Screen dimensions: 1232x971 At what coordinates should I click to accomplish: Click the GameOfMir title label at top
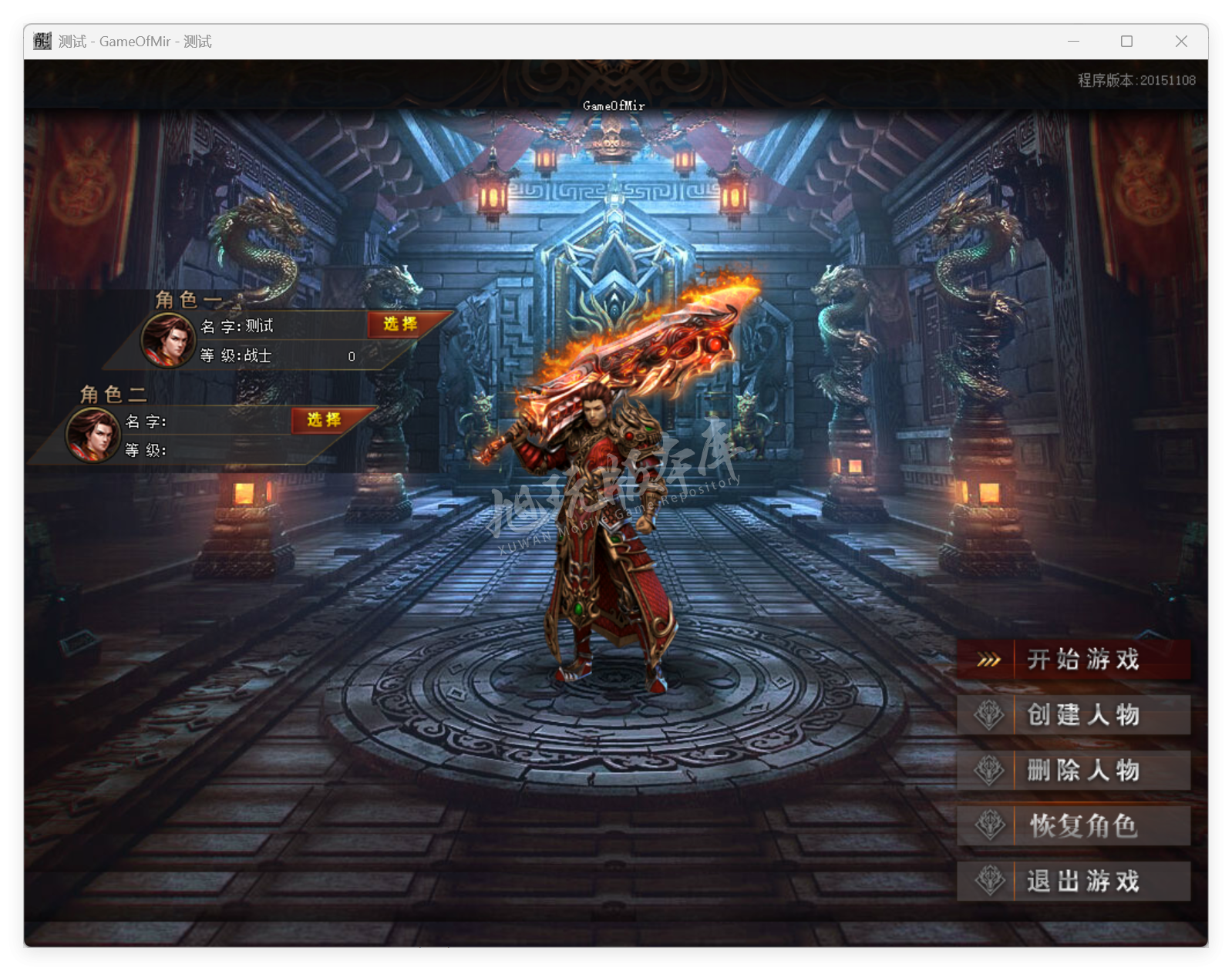pyautogui.click(x=614, y=106)
